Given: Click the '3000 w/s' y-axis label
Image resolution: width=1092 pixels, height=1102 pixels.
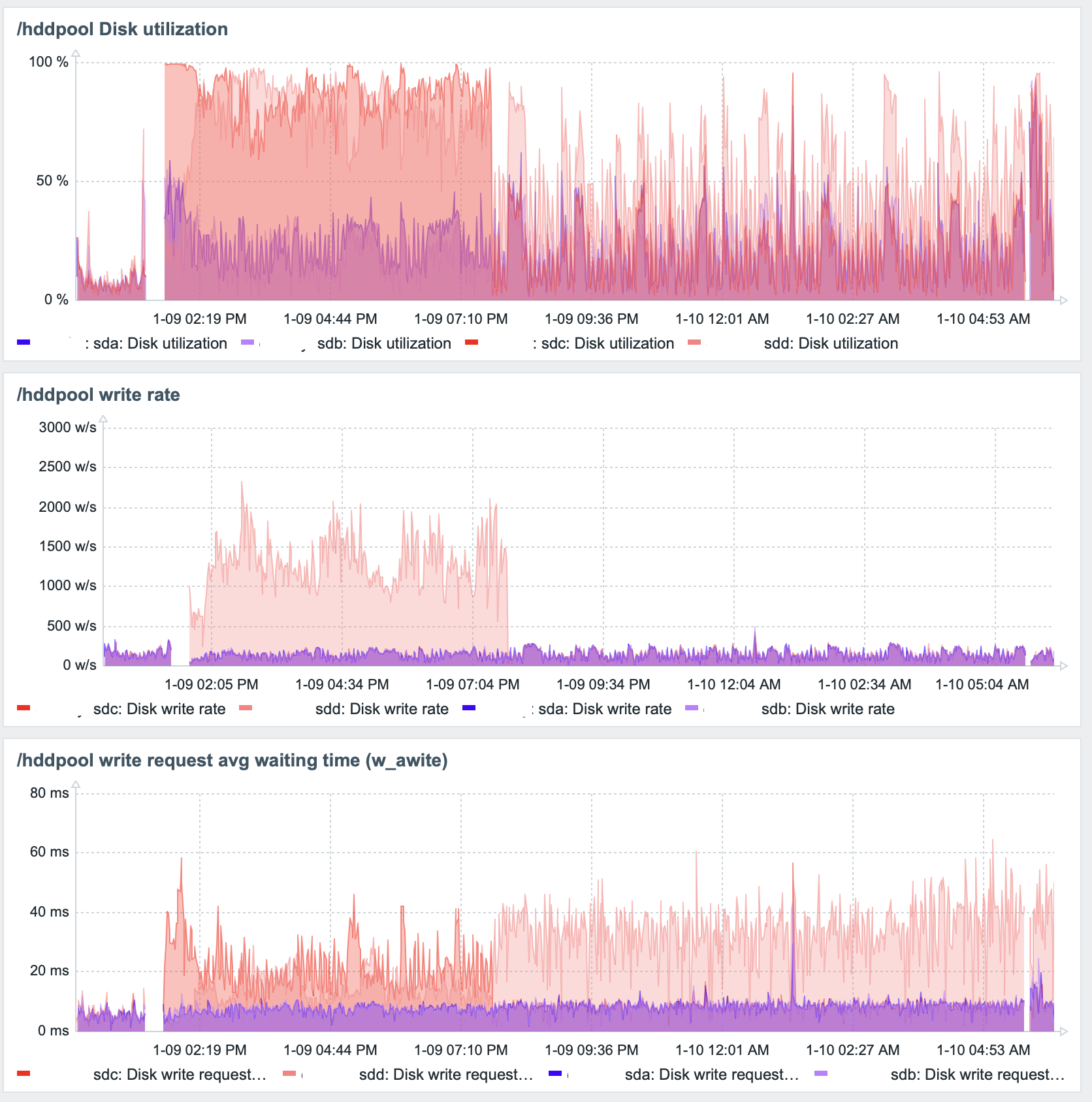Looking at the screenshot, I should 67,428.
